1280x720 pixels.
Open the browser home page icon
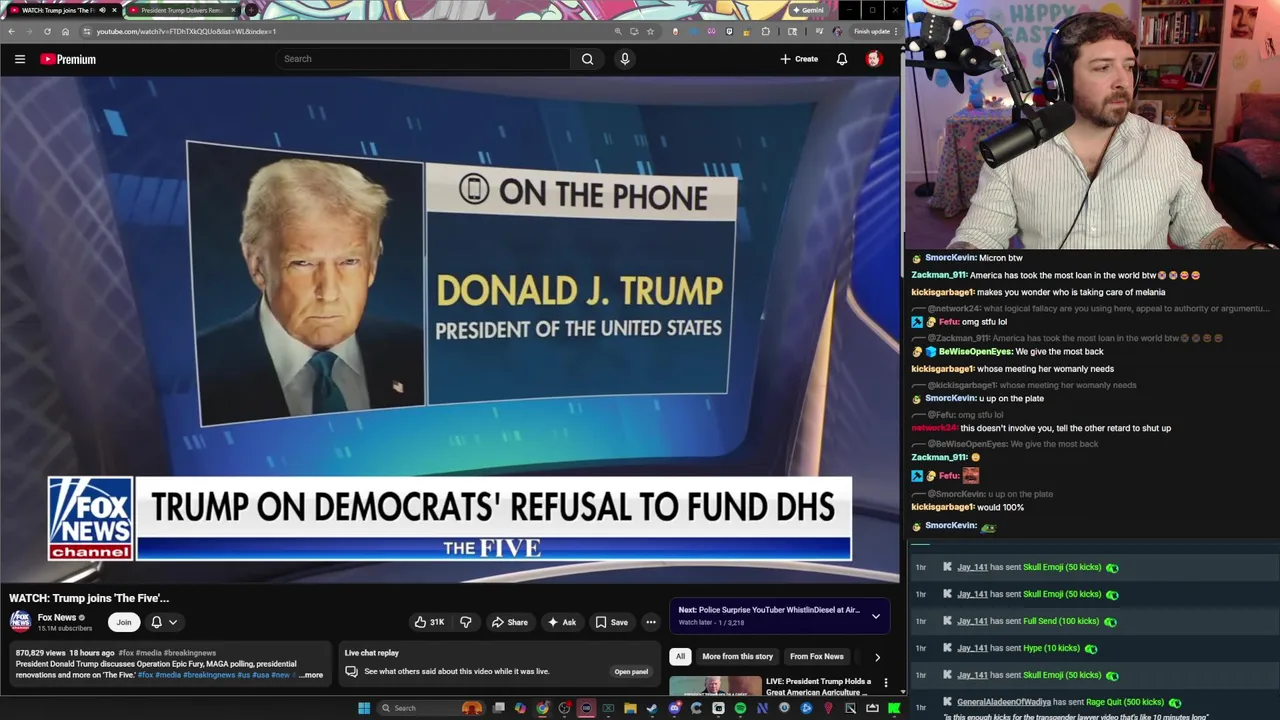pos(65,31)
